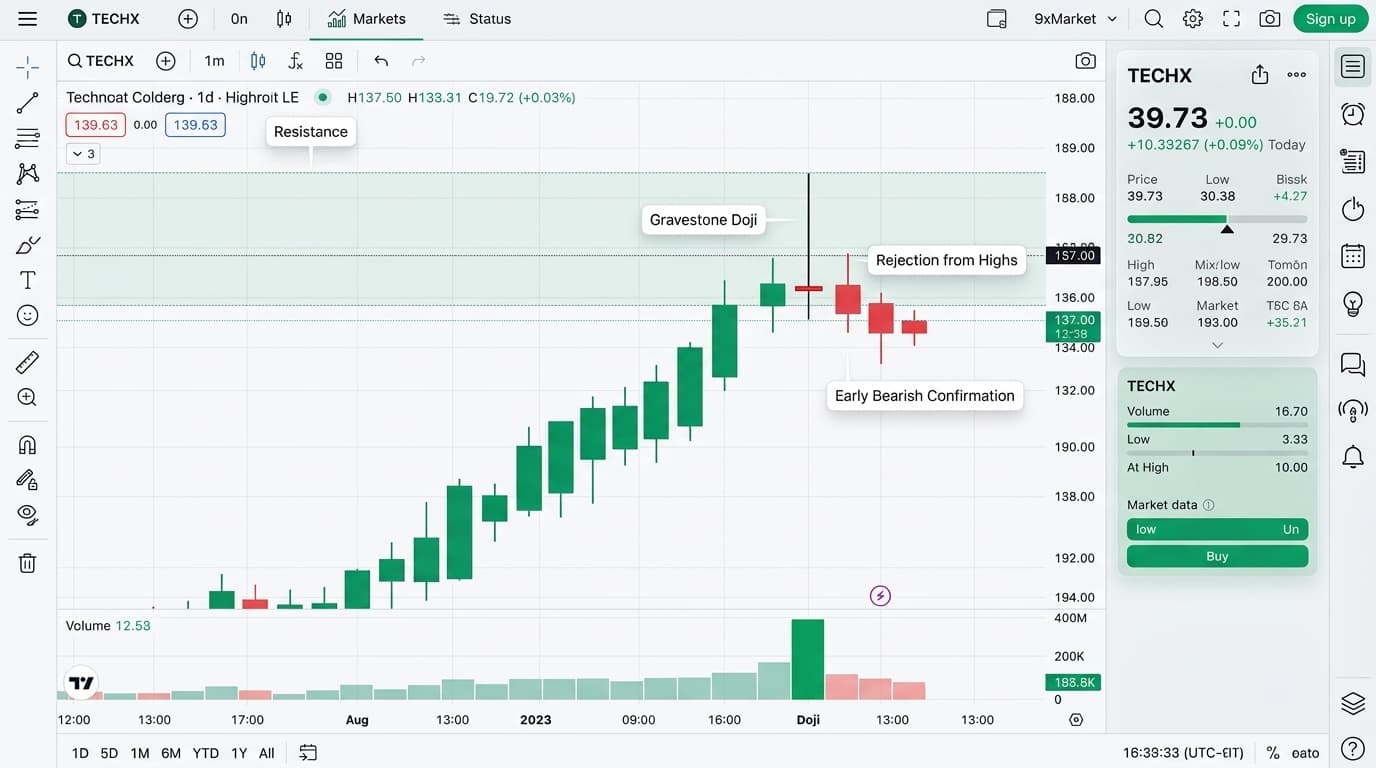Open the indicators fx menu
1376x768 pixels.
(295, 61)
